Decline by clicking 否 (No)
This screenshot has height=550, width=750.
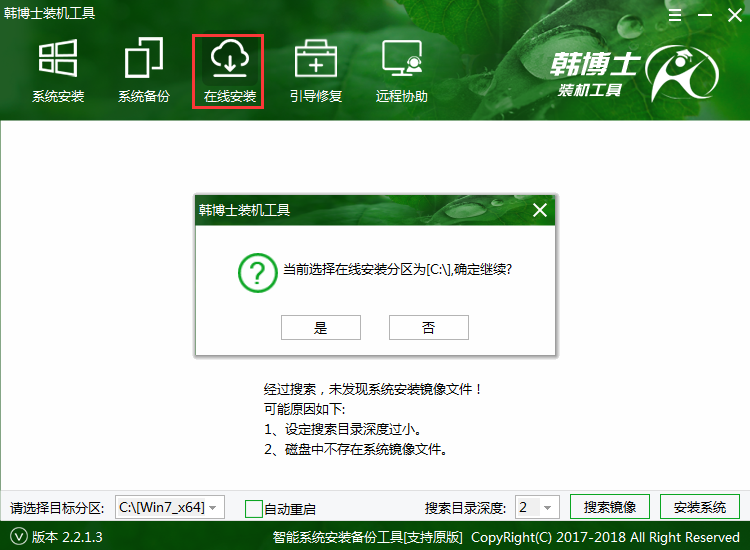(429, 328)
